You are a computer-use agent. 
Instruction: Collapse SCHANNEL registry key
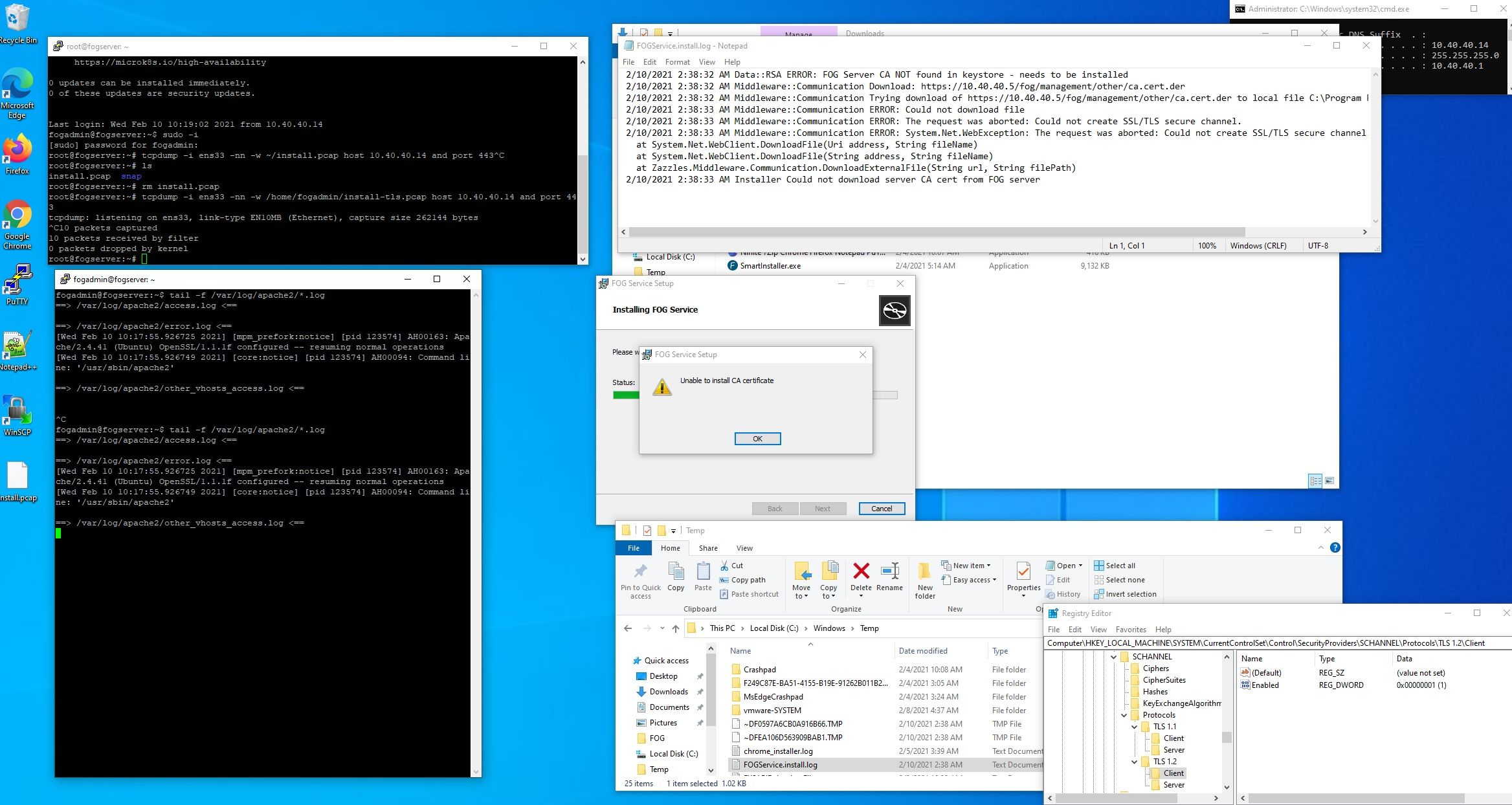1113,657
